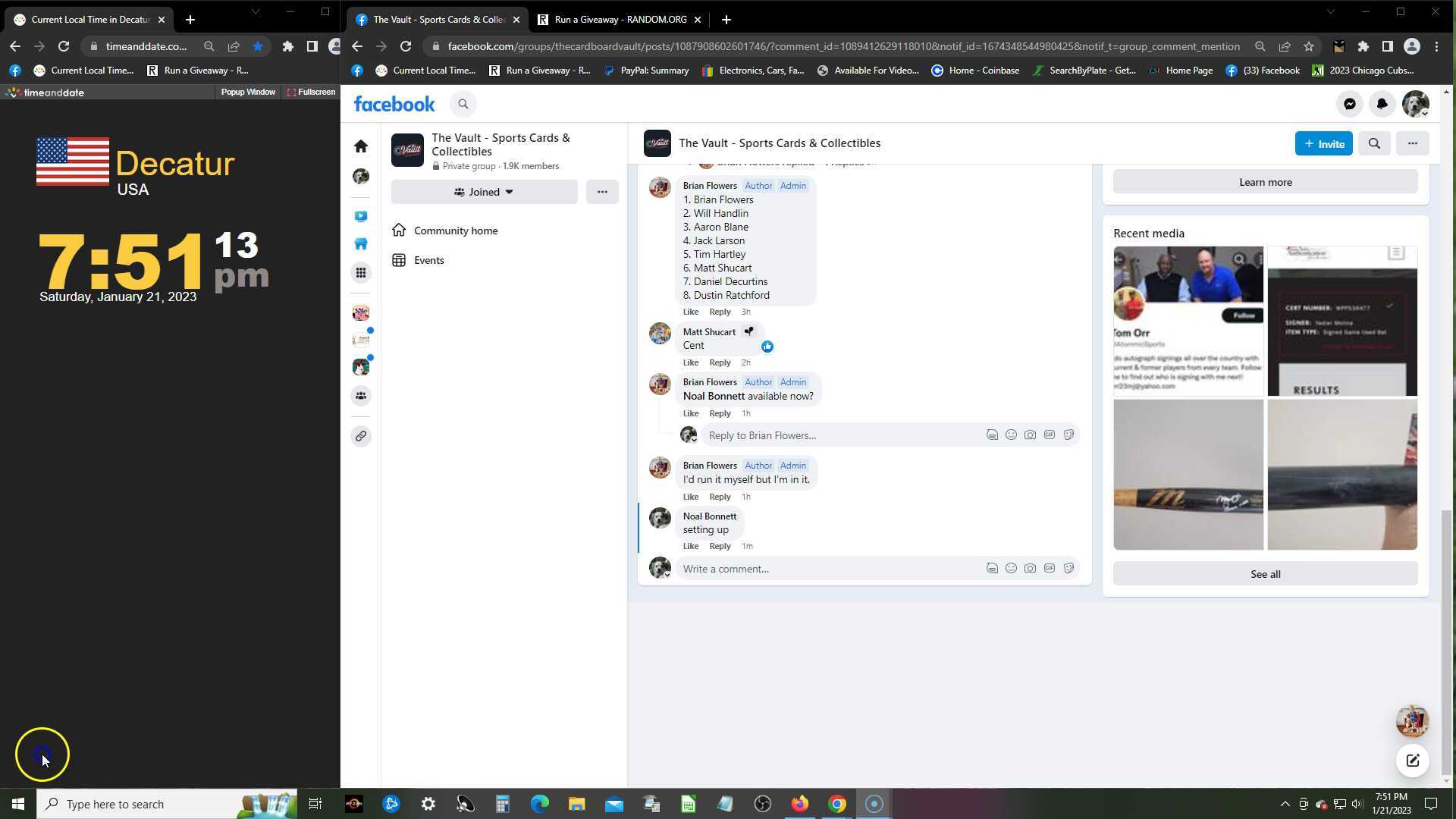This screenshot has width=1456, height=819.
Task: Open the group header three-dots menu
Action: tap(1412, 143)
